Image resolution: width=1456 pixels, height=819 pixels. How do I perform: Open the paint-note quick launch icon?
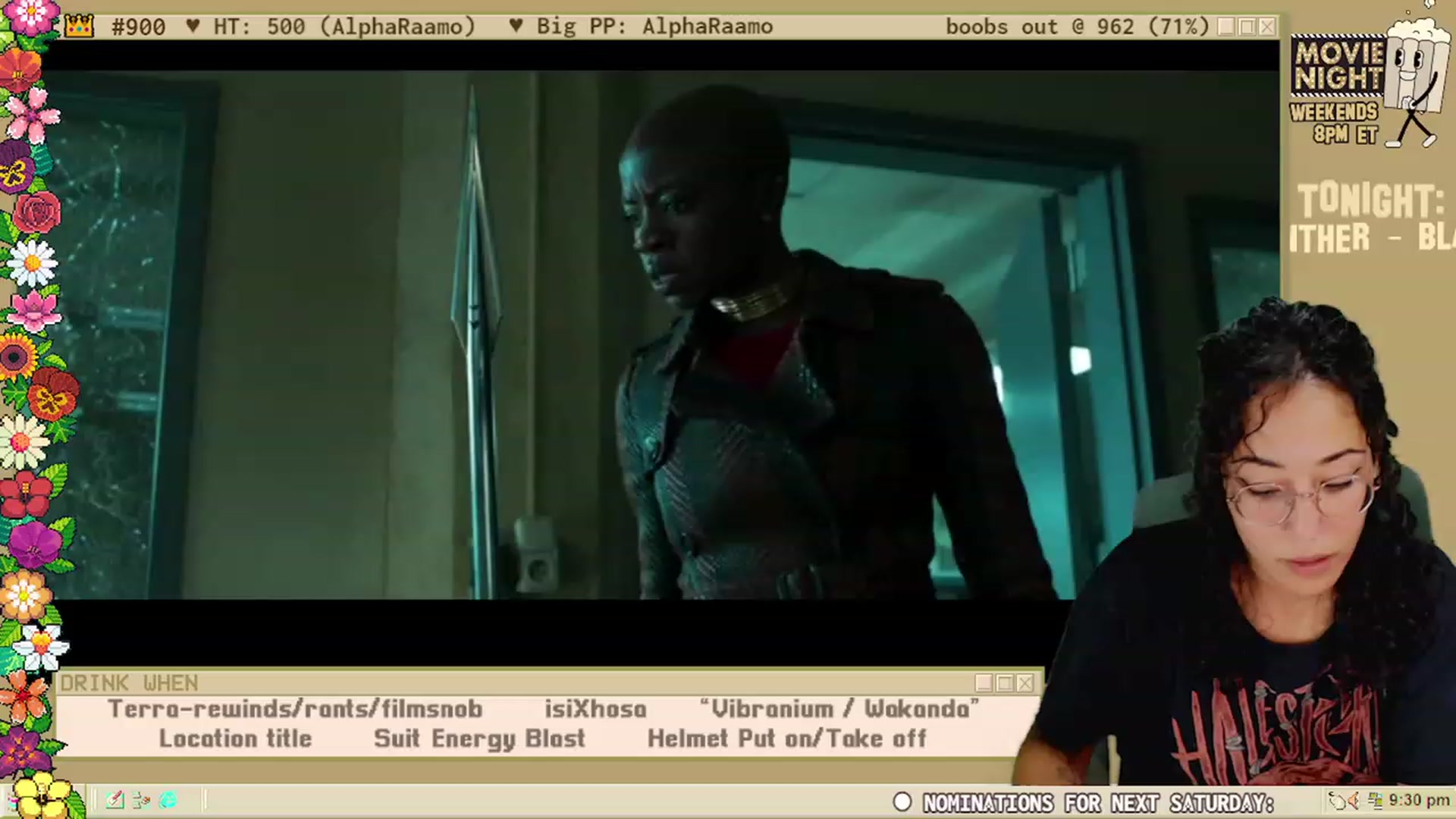click(x=115, y=800)
